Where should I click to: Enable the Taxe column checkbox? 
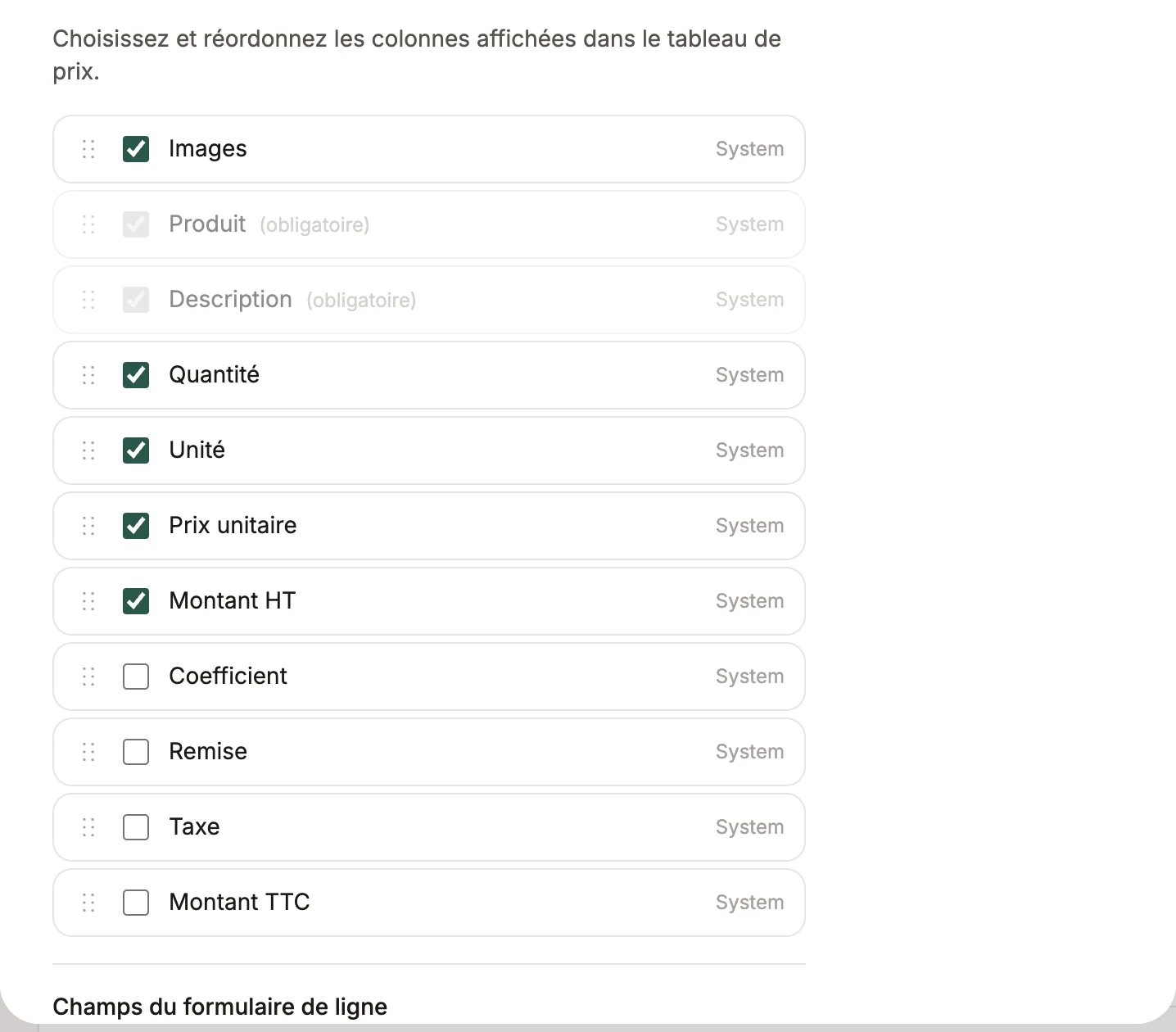click(136, 827)
